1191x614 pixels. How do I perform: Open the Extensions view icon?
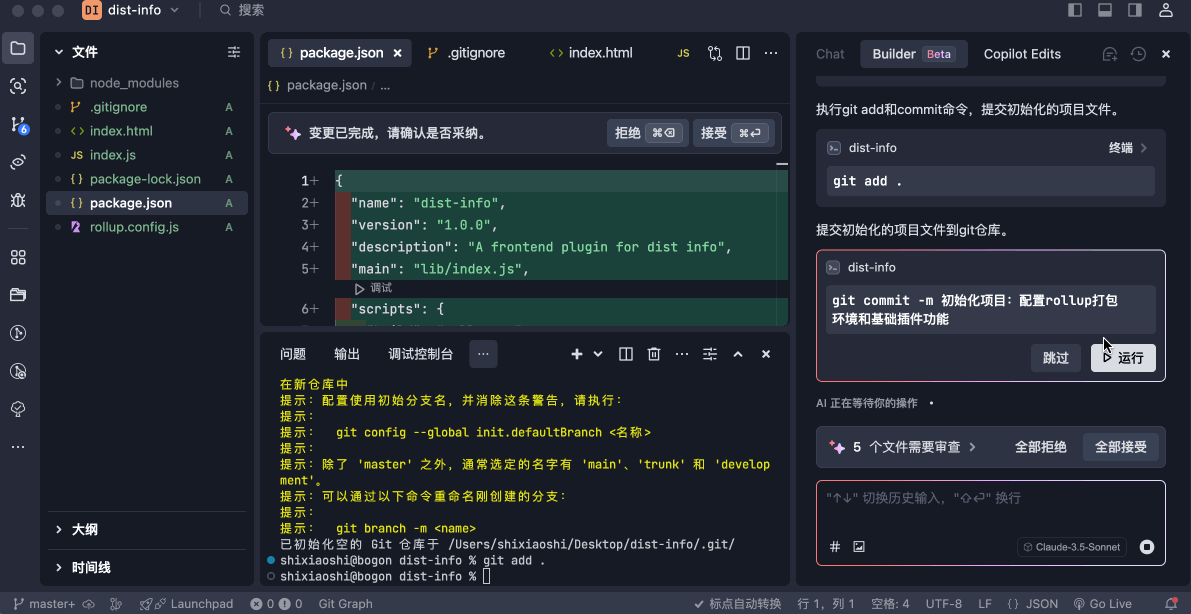coord(18,257)
